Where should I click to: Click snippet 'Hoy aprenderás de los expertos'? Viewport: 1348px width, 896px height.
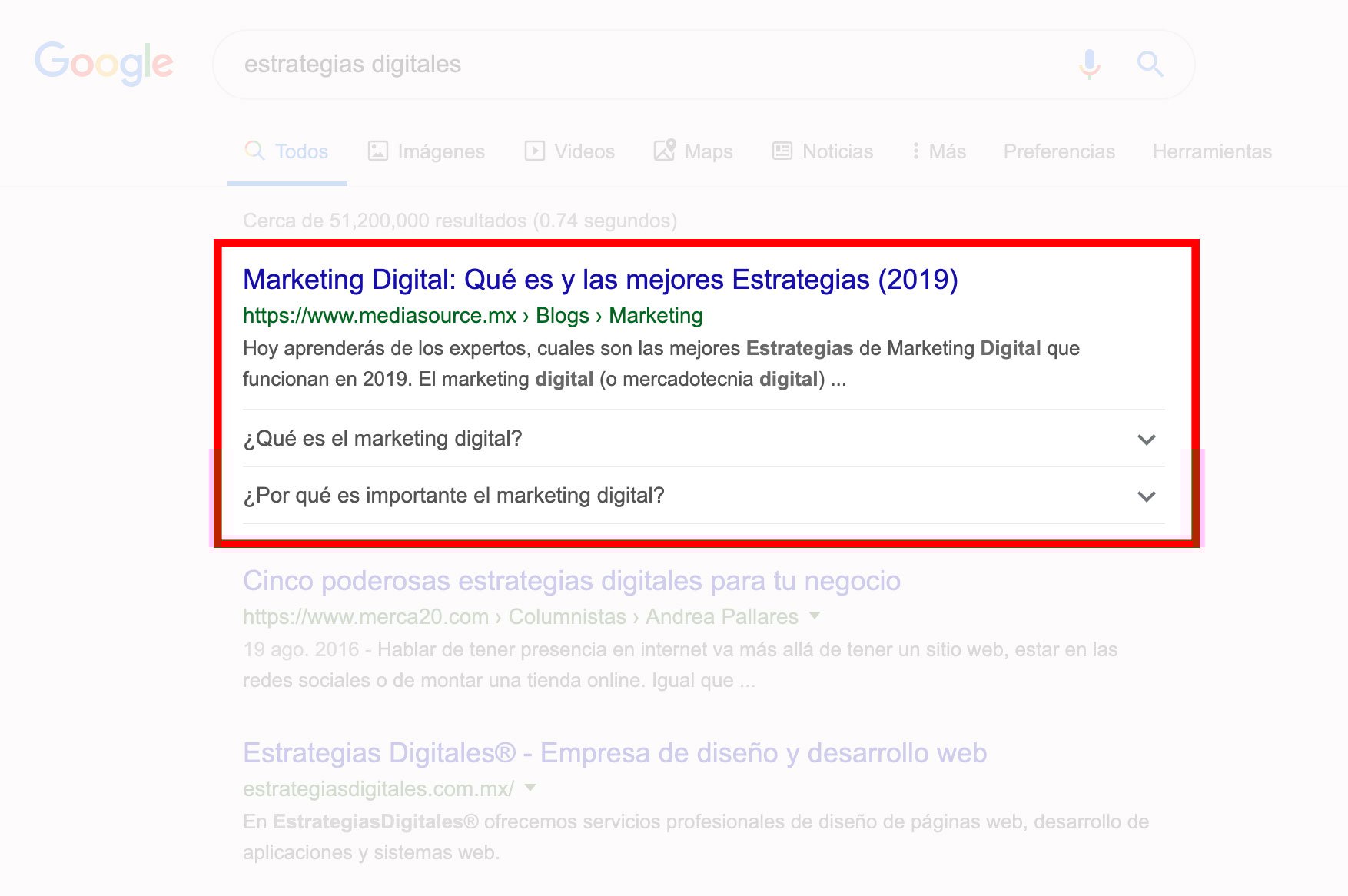(x=661, y=364)
